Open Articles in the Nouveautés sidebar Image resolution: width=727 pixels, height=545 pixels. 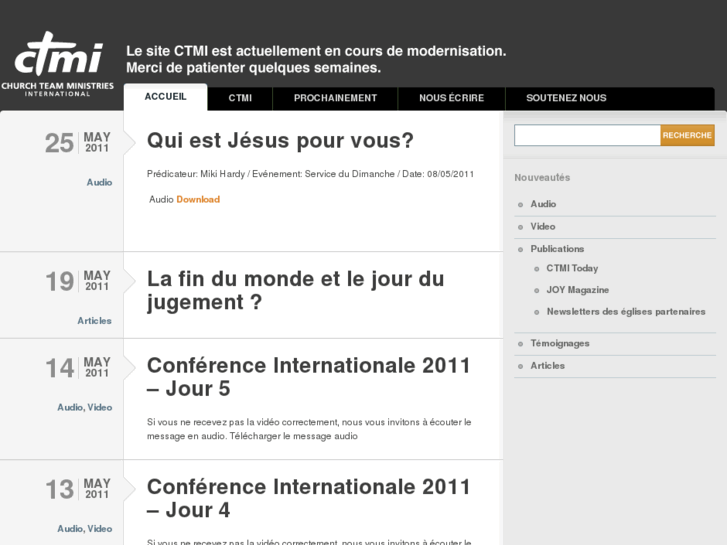click(547, 365)
